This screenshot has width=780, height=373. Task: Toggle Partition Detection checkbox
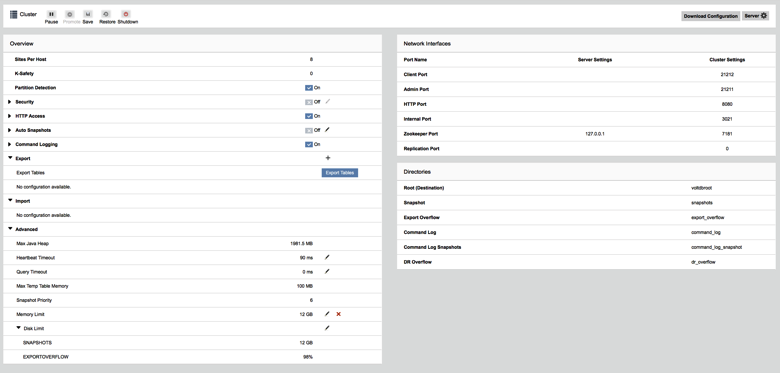[309, 88]
